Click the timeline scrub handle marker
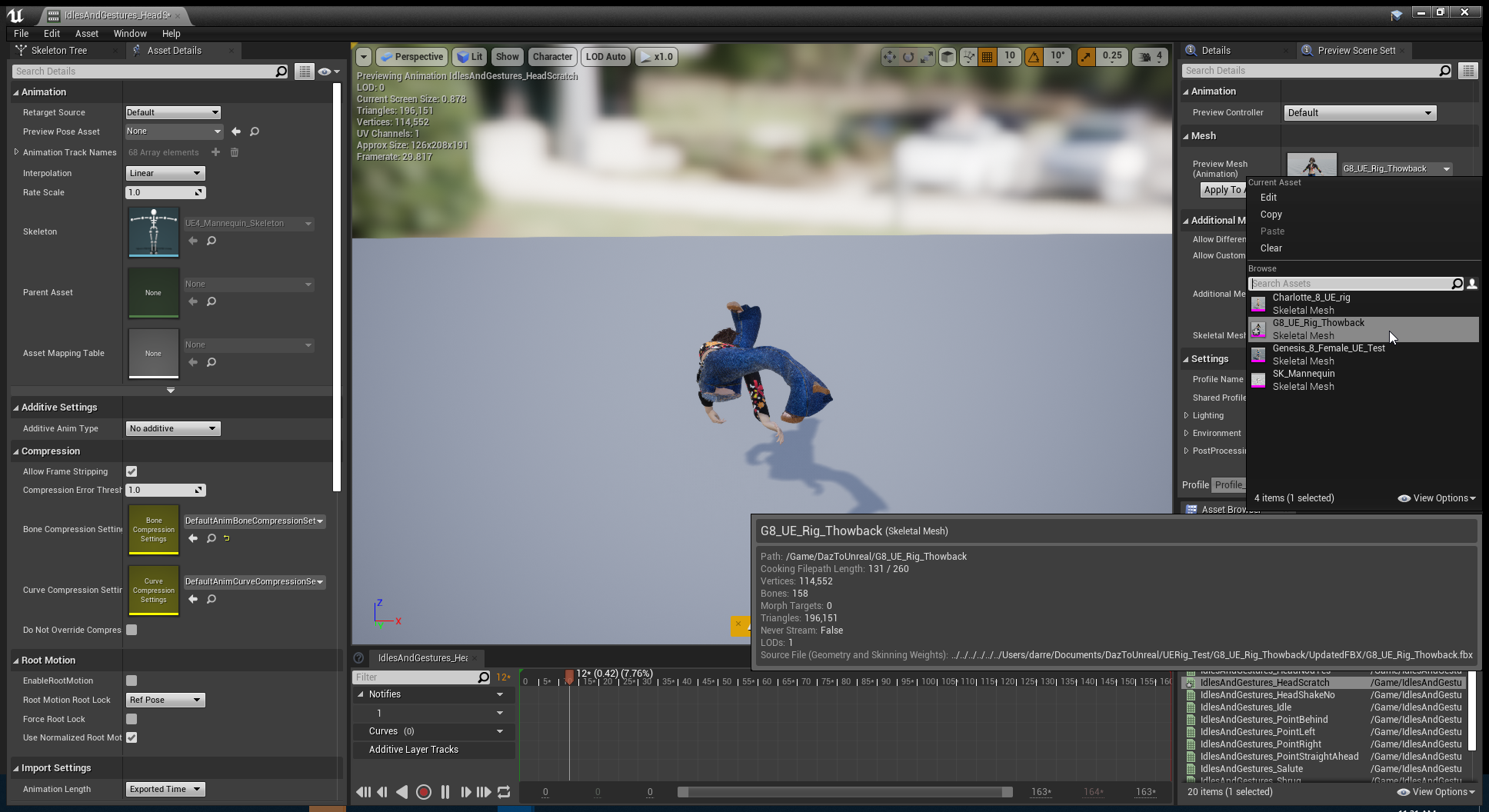Image resolution: width=1489 pixels, height=812 pixels. (569, 677)
